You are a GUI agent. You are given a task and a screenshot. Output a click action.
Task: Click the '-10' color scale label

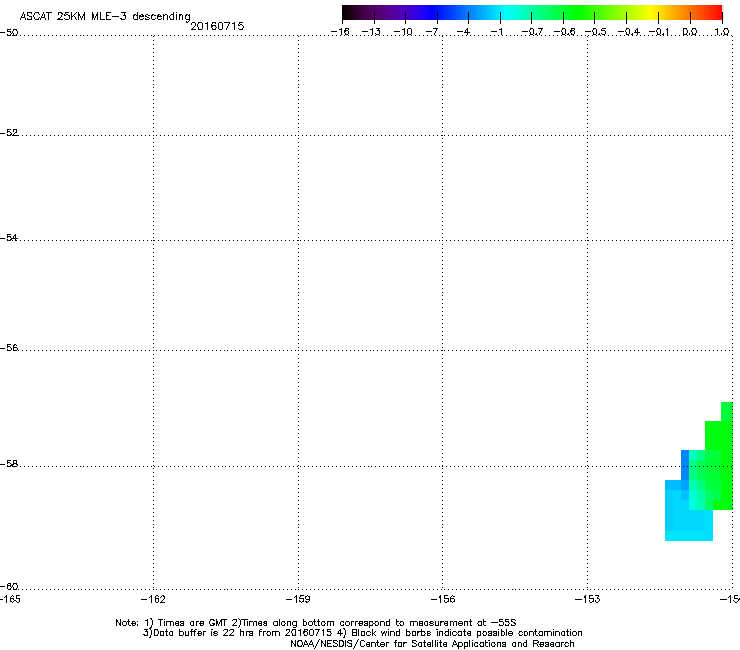coord(403,32)
